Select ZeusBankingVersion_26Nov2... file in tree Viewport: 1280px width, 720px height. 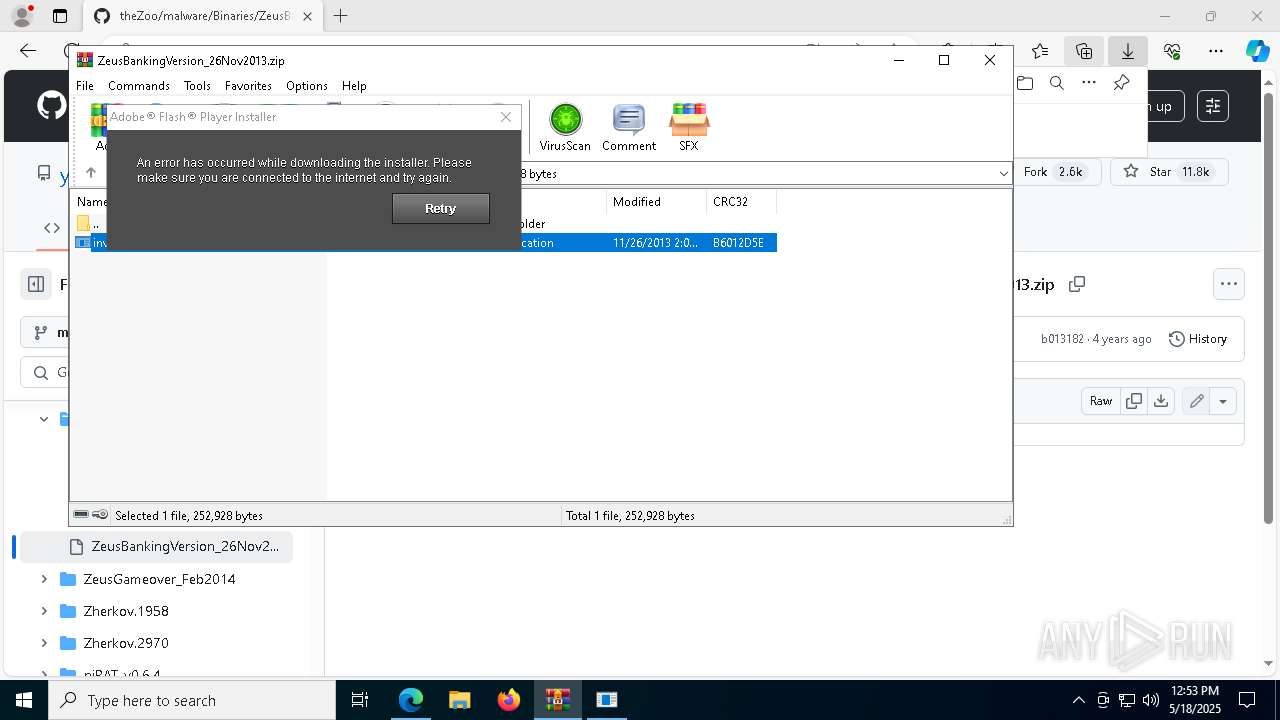(x=157, y=546)
